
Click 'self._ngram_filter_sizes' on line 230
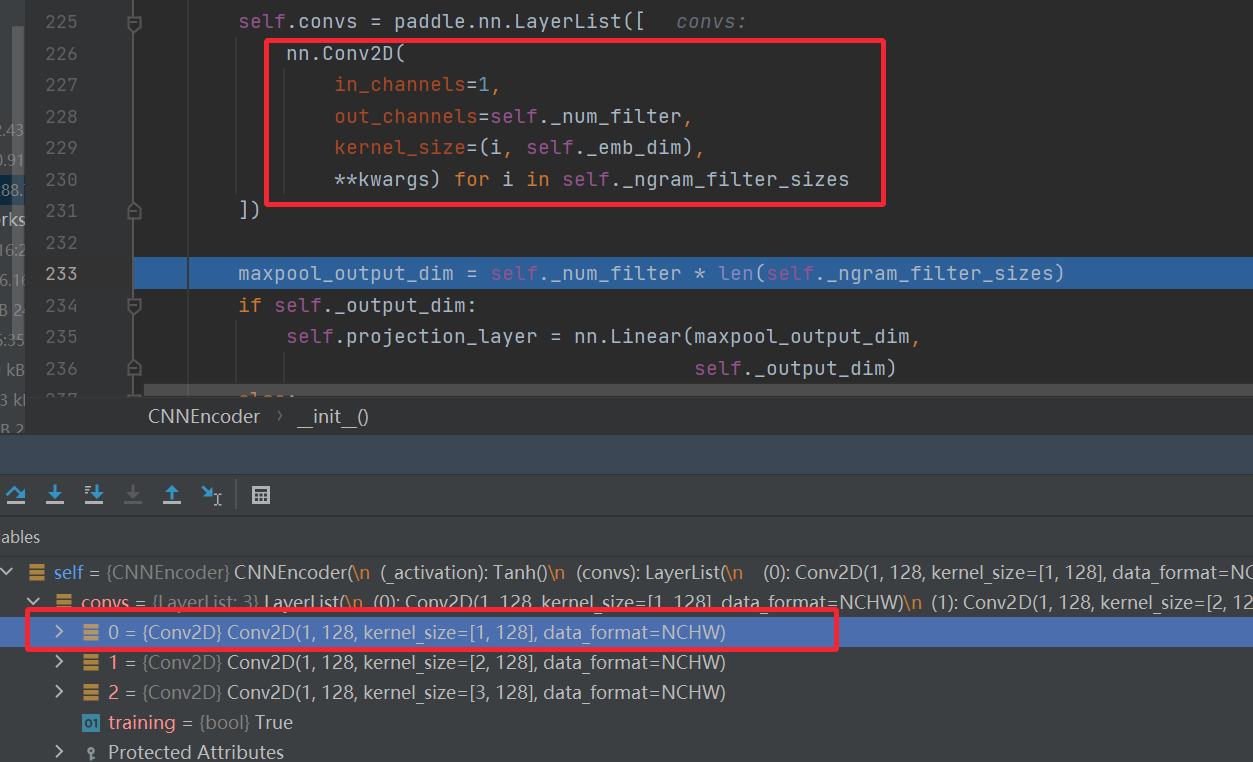[x=705, y=180]
